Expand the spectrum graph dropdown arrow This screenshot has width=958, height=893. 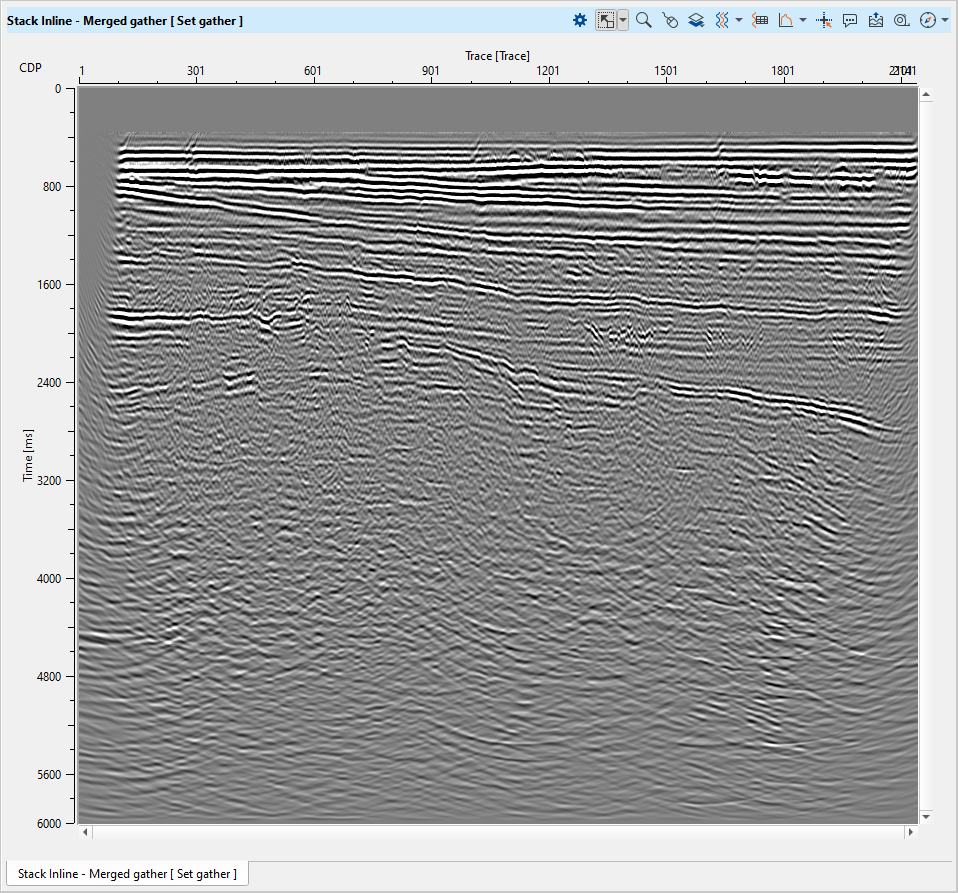point(803,20)
